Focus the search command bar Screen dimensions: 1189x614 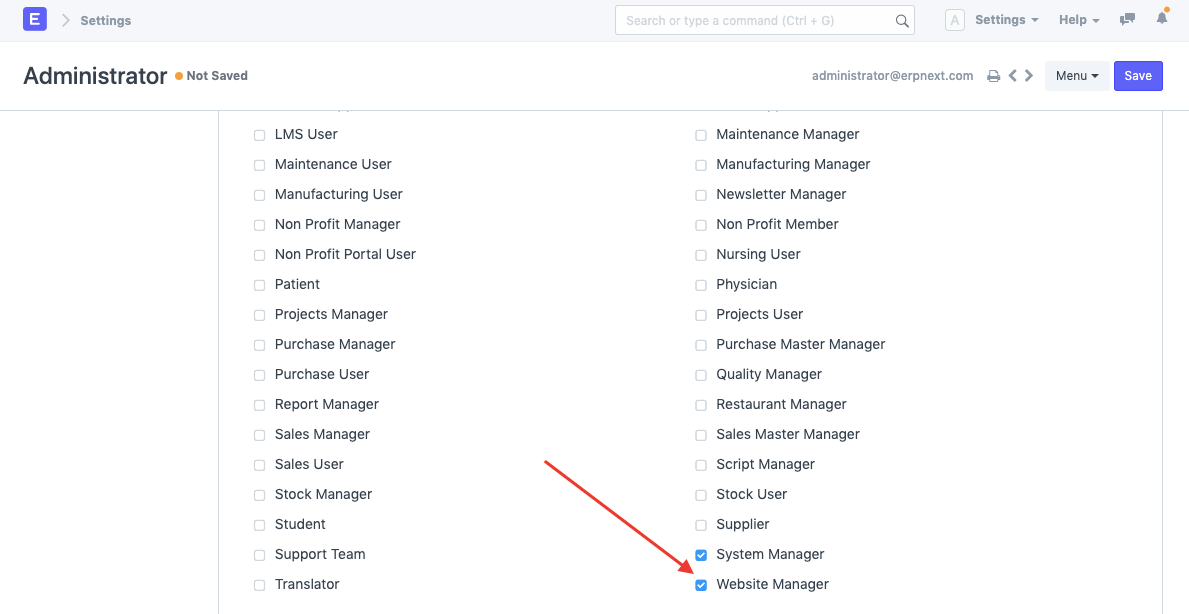click(x=755, y=20)
